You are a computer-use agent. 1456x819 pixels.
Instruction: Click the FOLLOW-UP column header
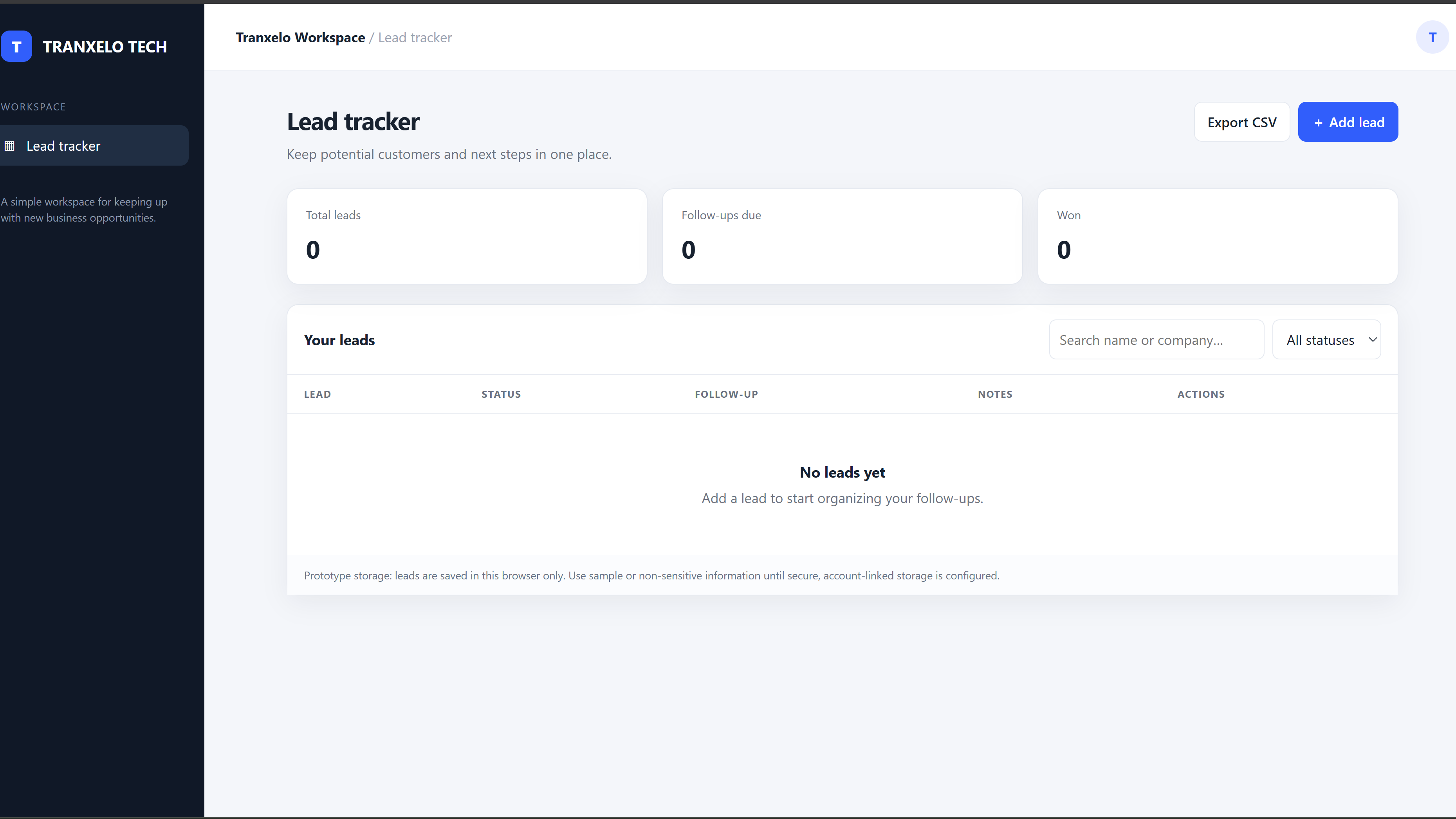click(x=726, y=395)
